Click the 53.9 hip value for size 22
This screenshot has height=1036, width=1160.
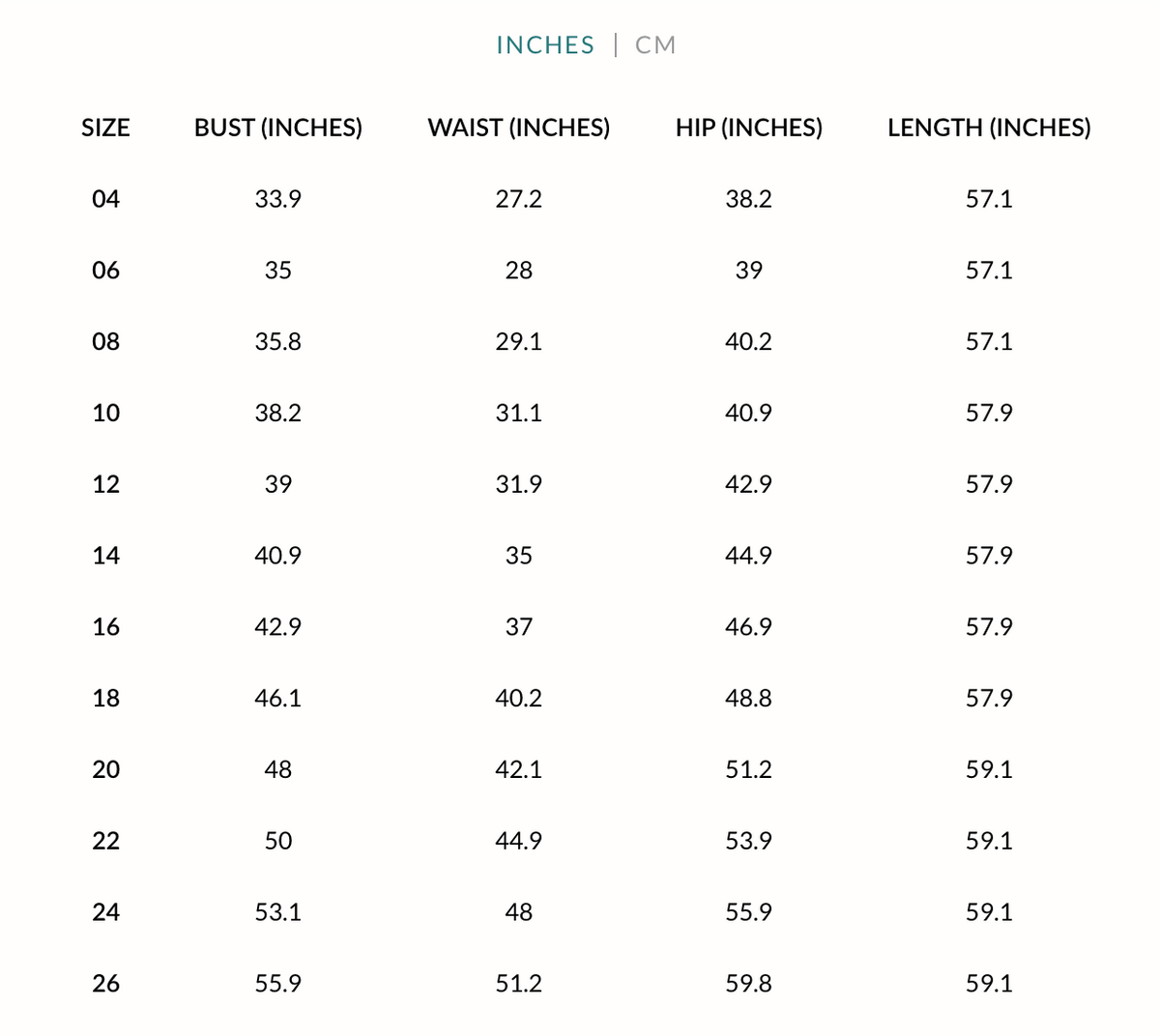pos(749,841)
